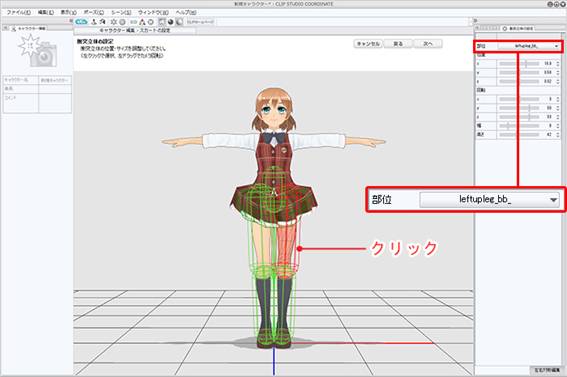Click the stepper arrows of the 高さ value
Viewport: 567px width, 377px height.
tap(558, 134)
